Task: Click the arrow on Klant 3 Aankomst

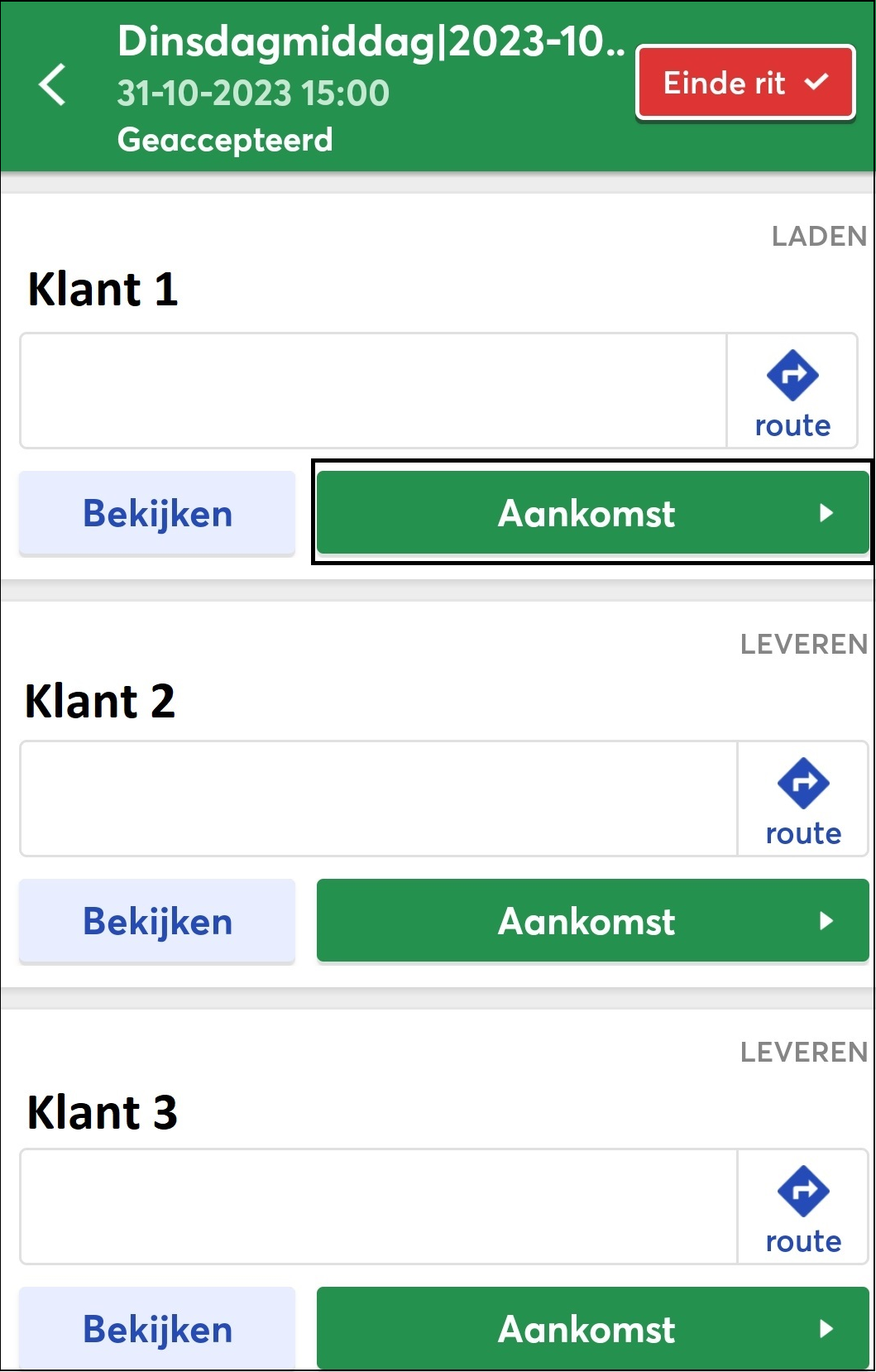Action: coord(826,1329)
